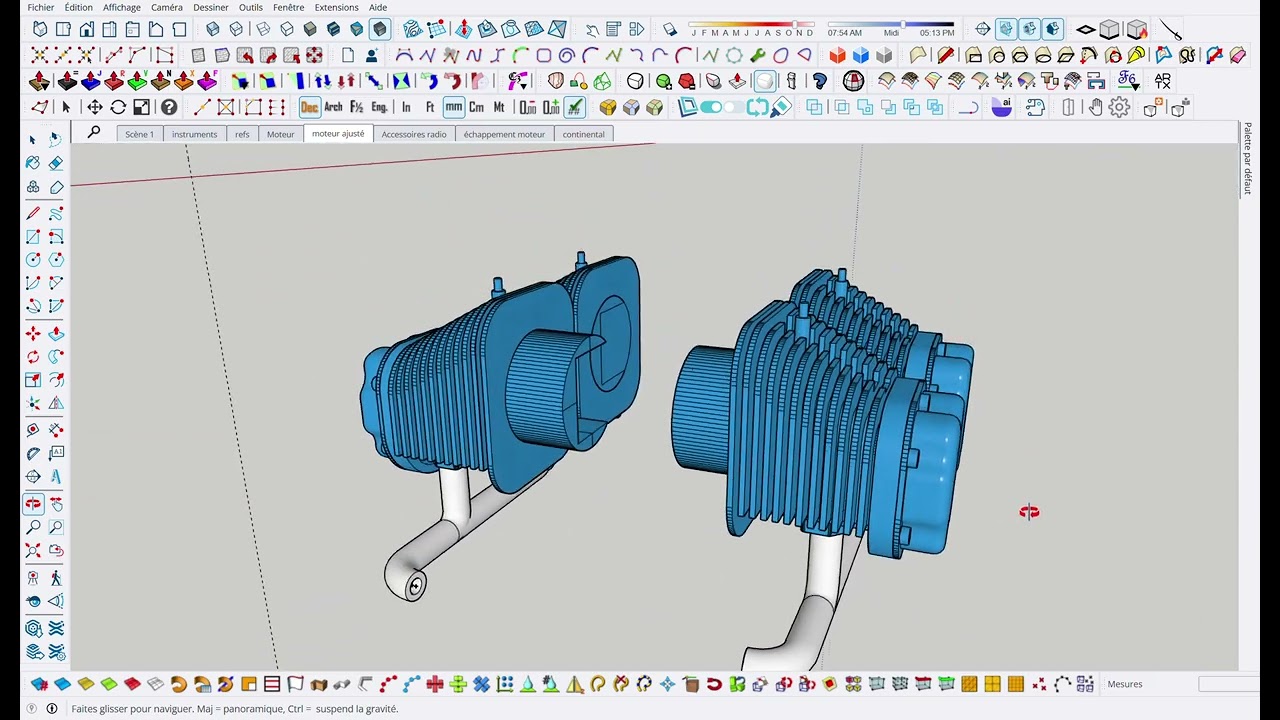The image size is (1280, 720).
Task: Select the arrow Select tool in left toolbar
Action: click(33, 139)
